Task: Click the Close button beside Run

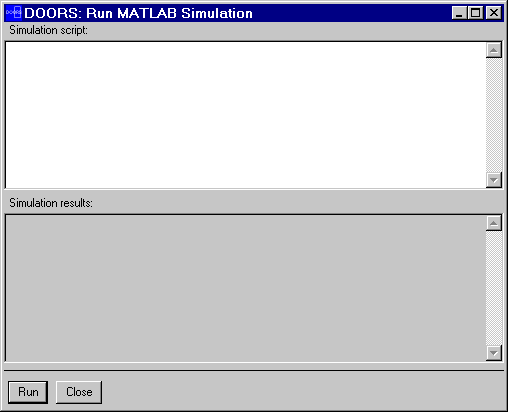Action: 79,392
